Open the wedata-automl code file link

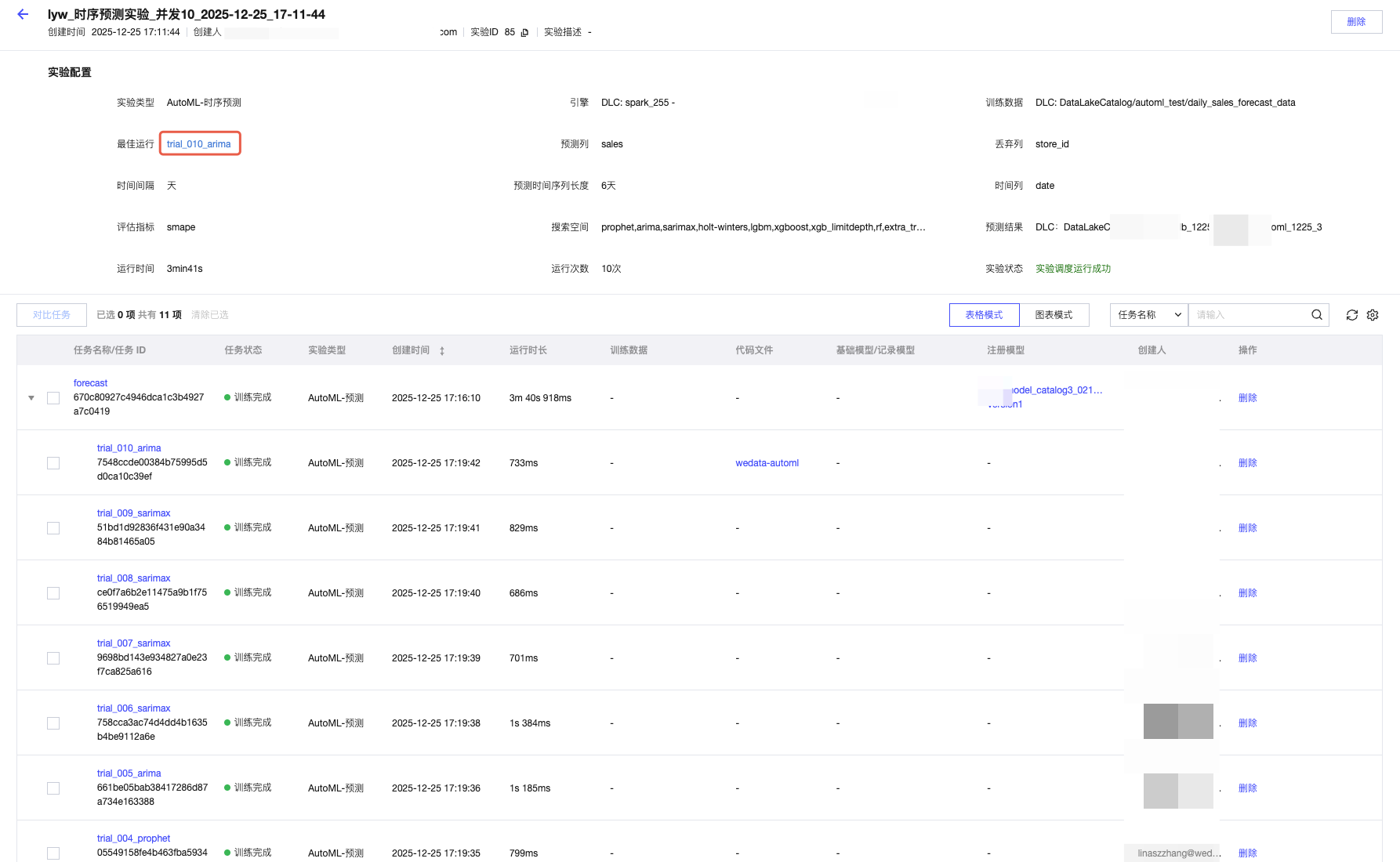767,463
